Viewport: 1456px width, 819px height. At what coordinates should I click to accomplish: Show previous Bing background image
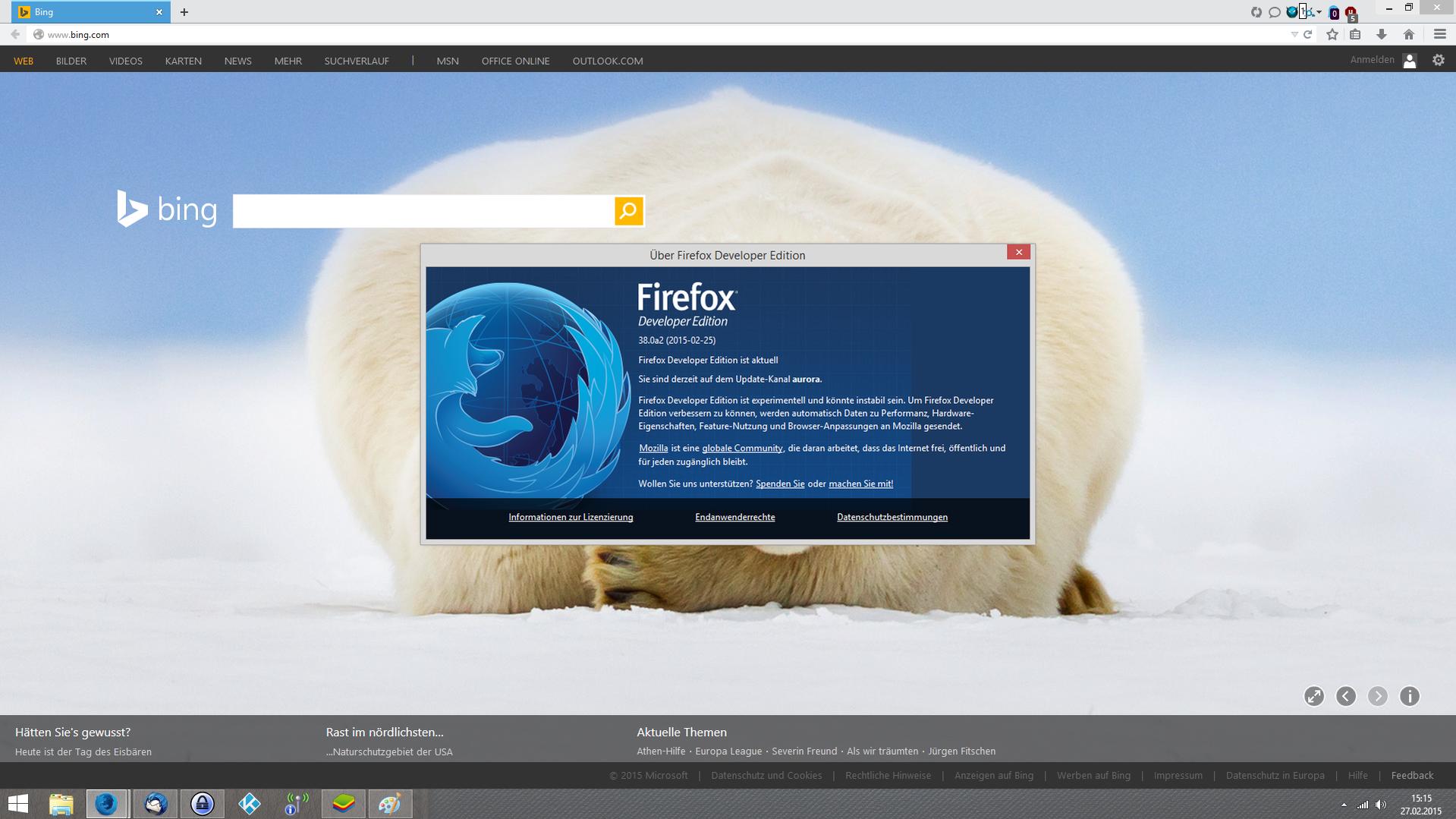1345,696
